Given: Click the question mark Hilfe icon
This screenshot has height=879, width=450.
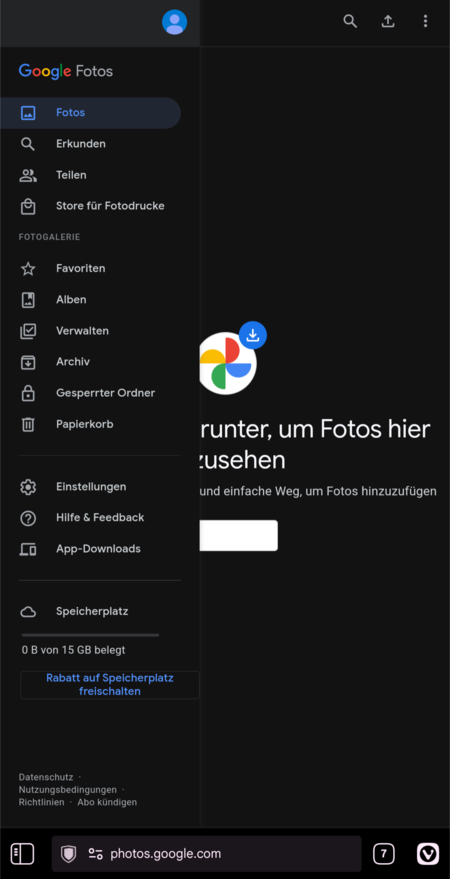Looking at the screenshot, I should (28, 518).
